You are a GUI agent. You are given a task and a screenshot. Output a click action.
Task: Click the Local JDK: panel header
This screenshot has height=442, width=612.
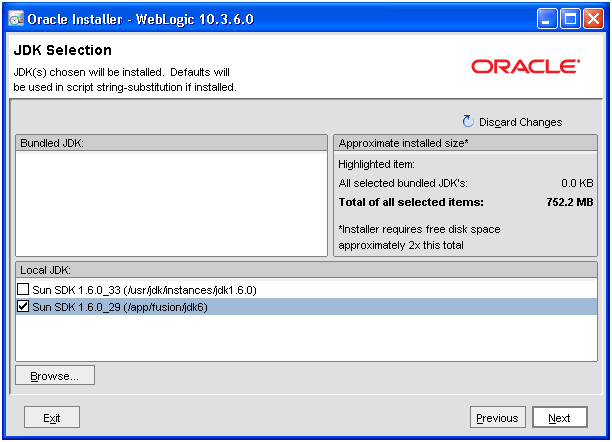pyautogui.click(x=306, y=270)
